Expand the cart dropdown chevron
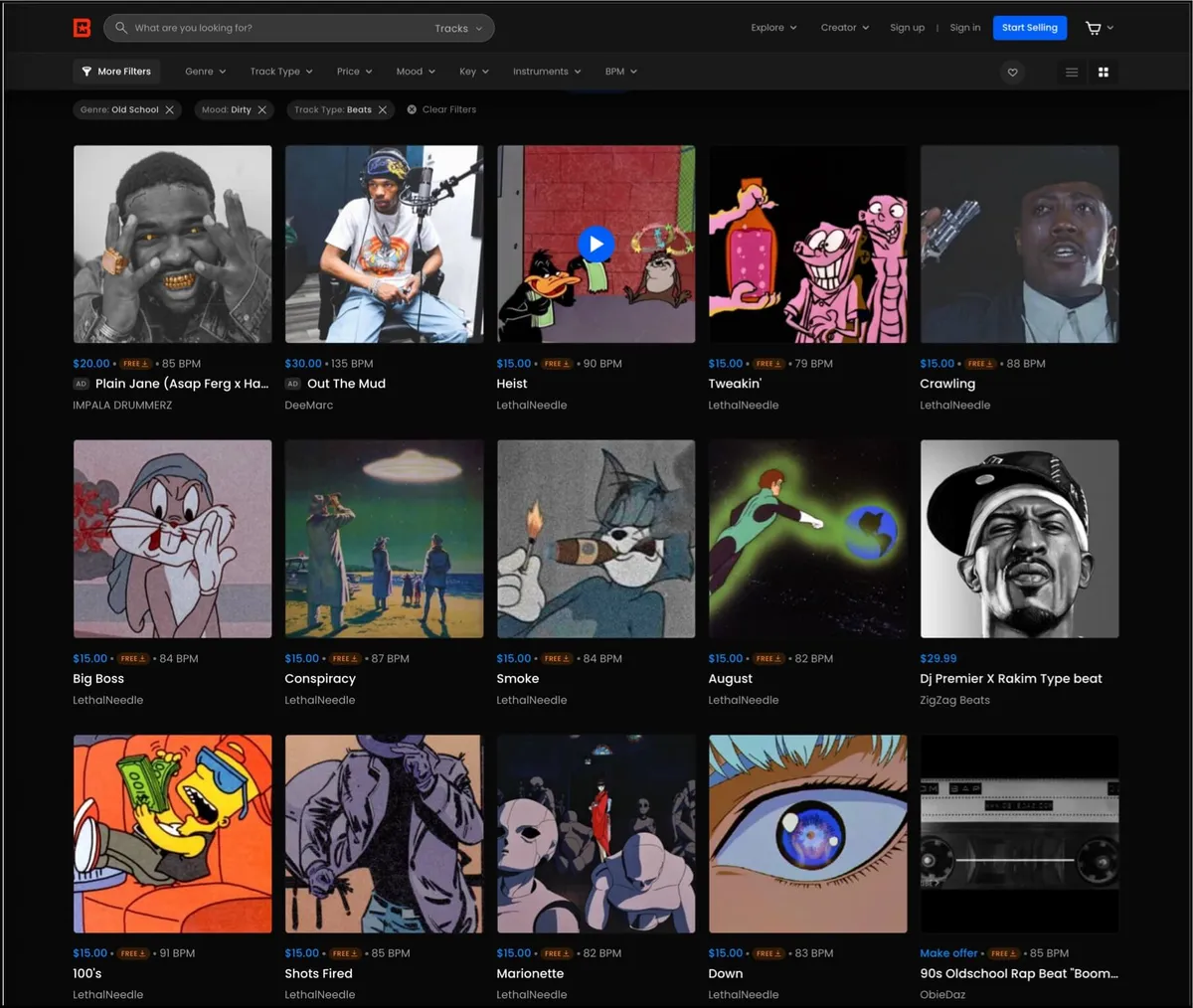Screen dimensions: 1193x1008 [x=1110, y=28]
